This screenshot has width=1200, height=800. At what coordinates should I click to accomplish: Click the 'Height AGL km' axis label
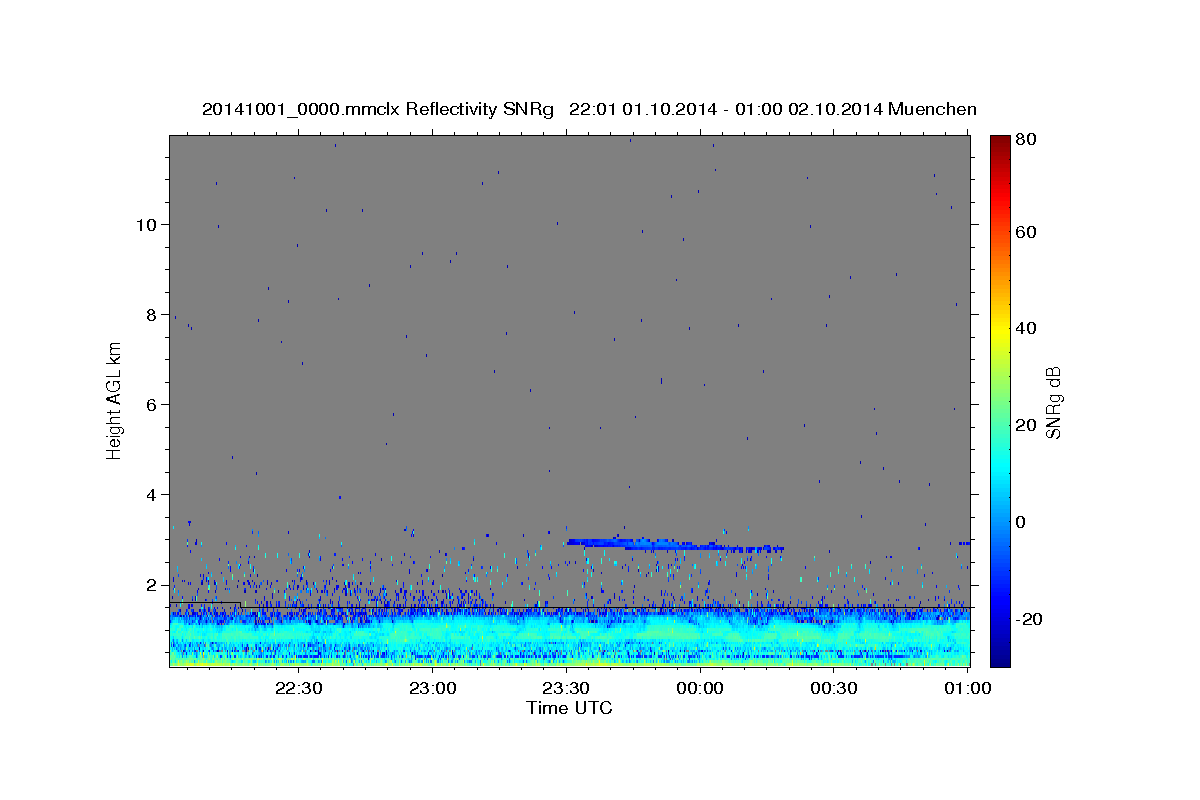[114, 401]
